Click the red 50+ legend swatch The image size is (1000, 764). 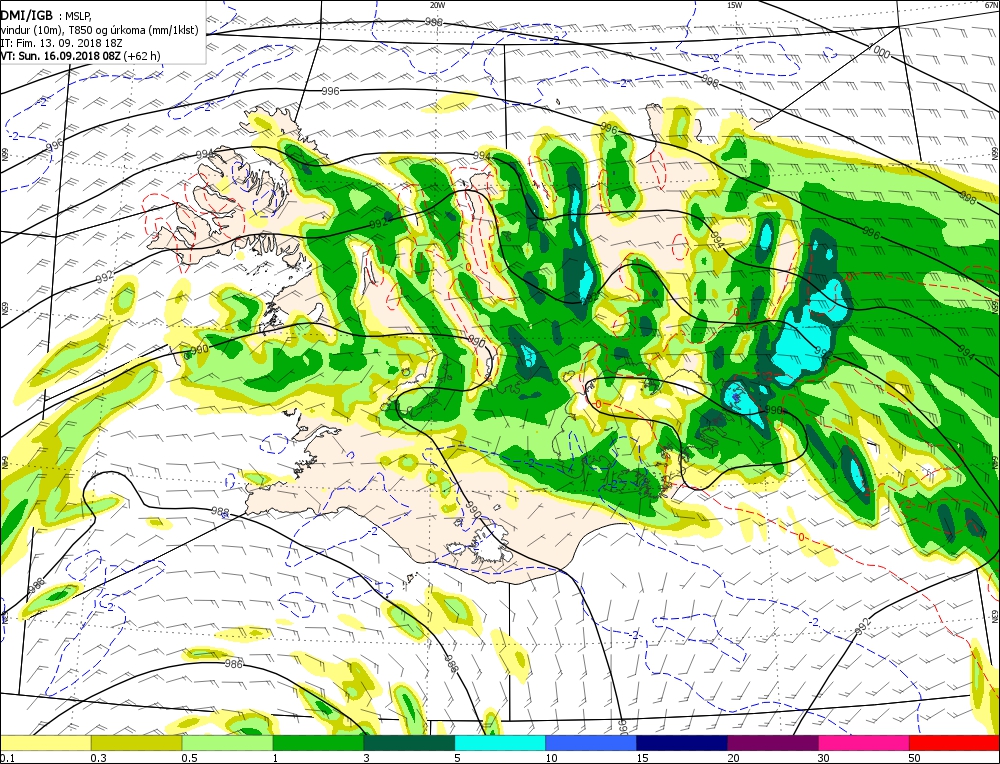click(954, 742)
